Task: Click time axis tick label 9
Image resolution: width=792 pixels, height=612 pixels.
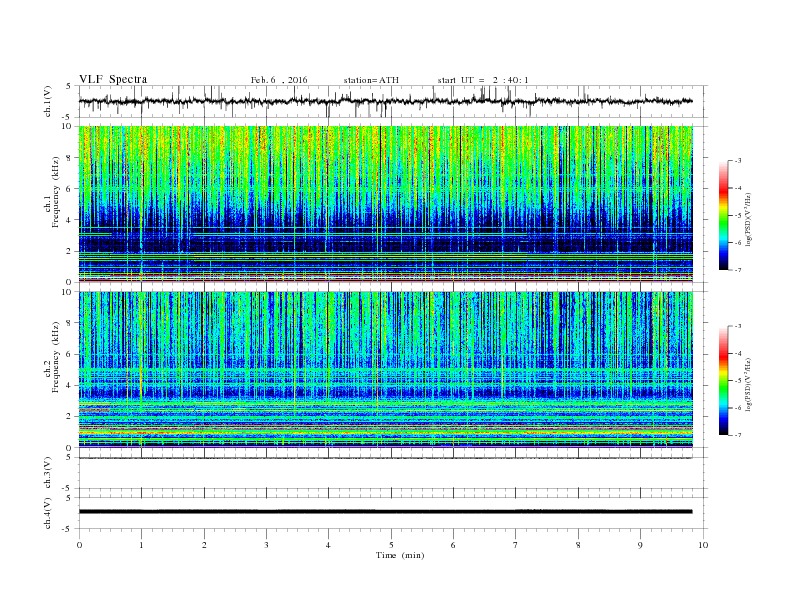Action: (640, 545)
